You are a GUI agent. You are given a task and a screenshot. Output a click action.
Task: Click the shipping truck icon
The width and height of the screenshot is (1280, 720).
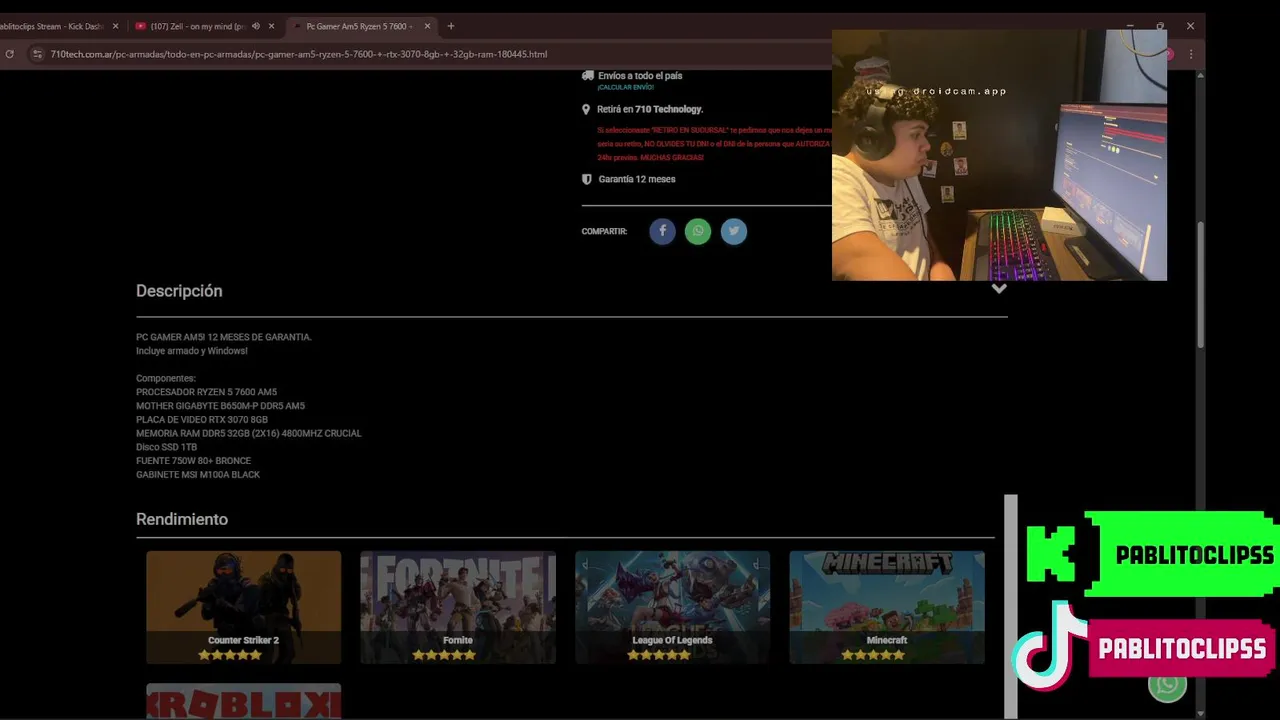[587, 75]
